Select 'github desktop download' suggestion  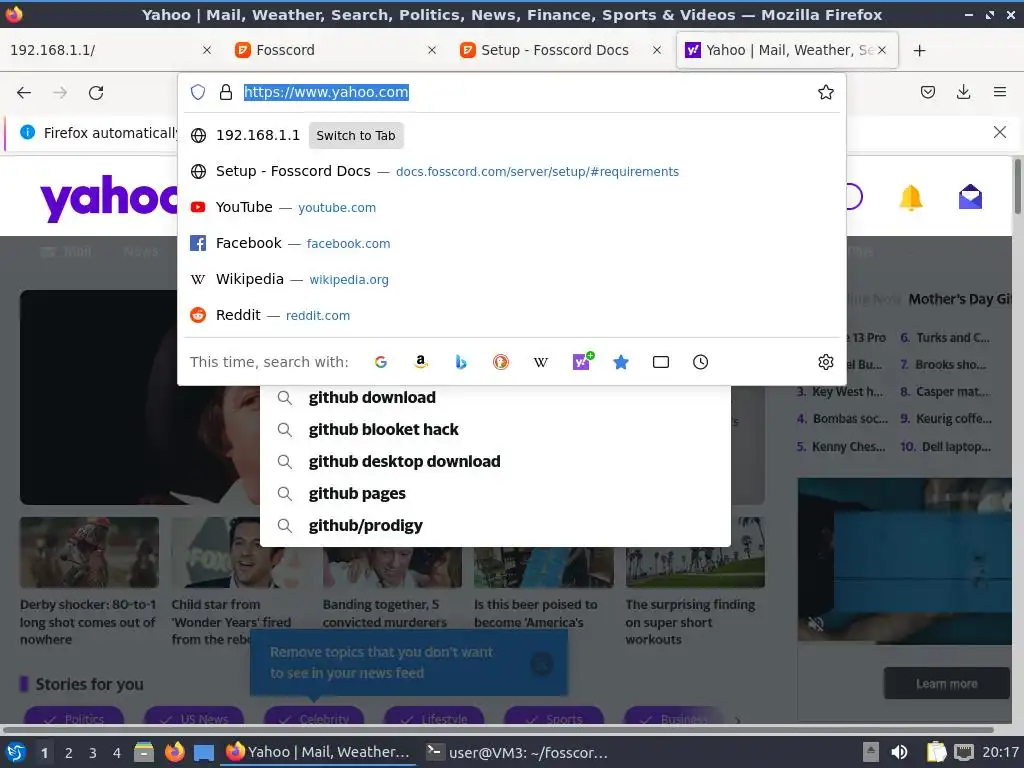click(x=495, y=461)
